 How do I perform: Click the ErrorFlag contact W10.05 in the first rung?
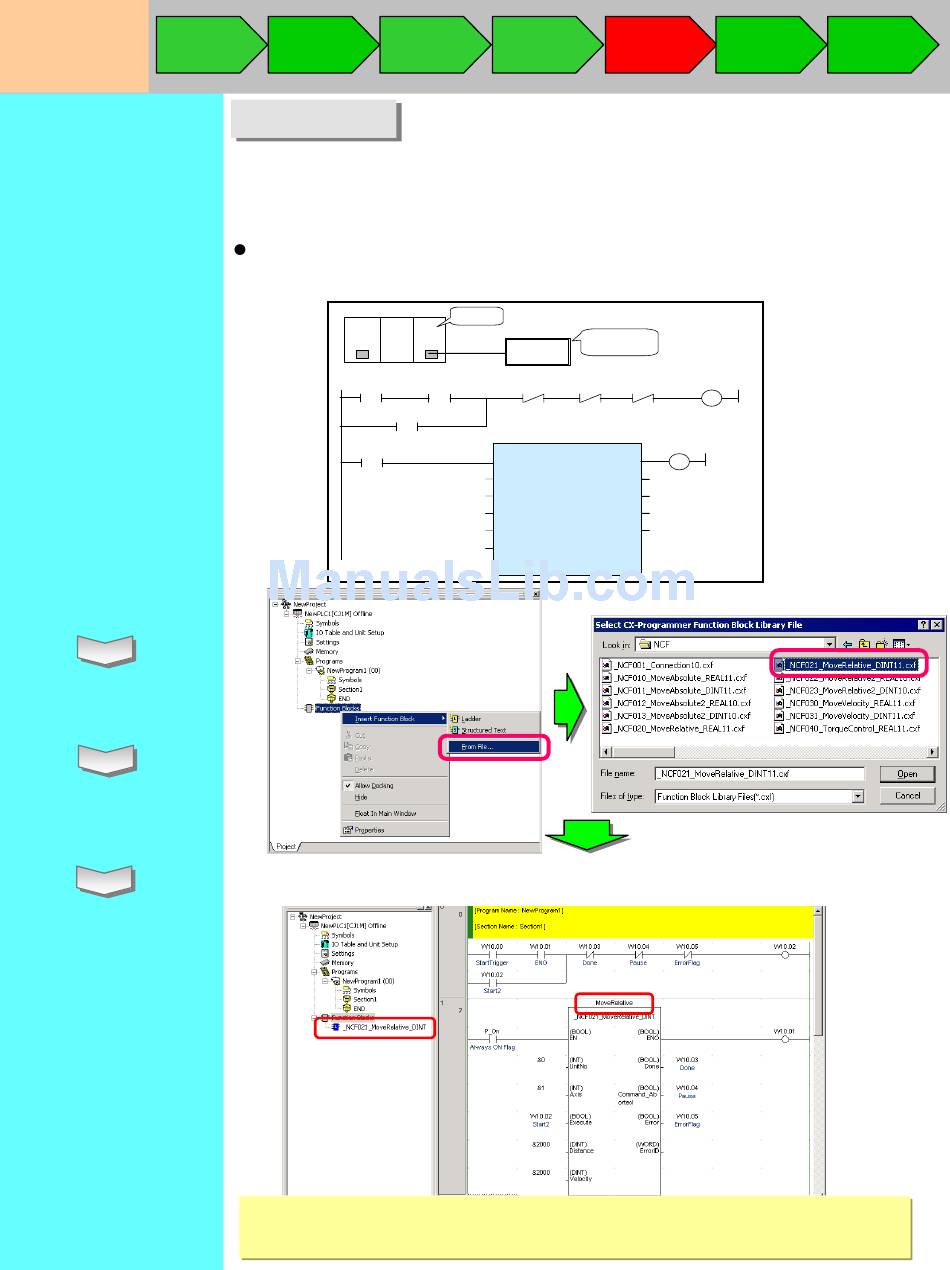[688, 953]
